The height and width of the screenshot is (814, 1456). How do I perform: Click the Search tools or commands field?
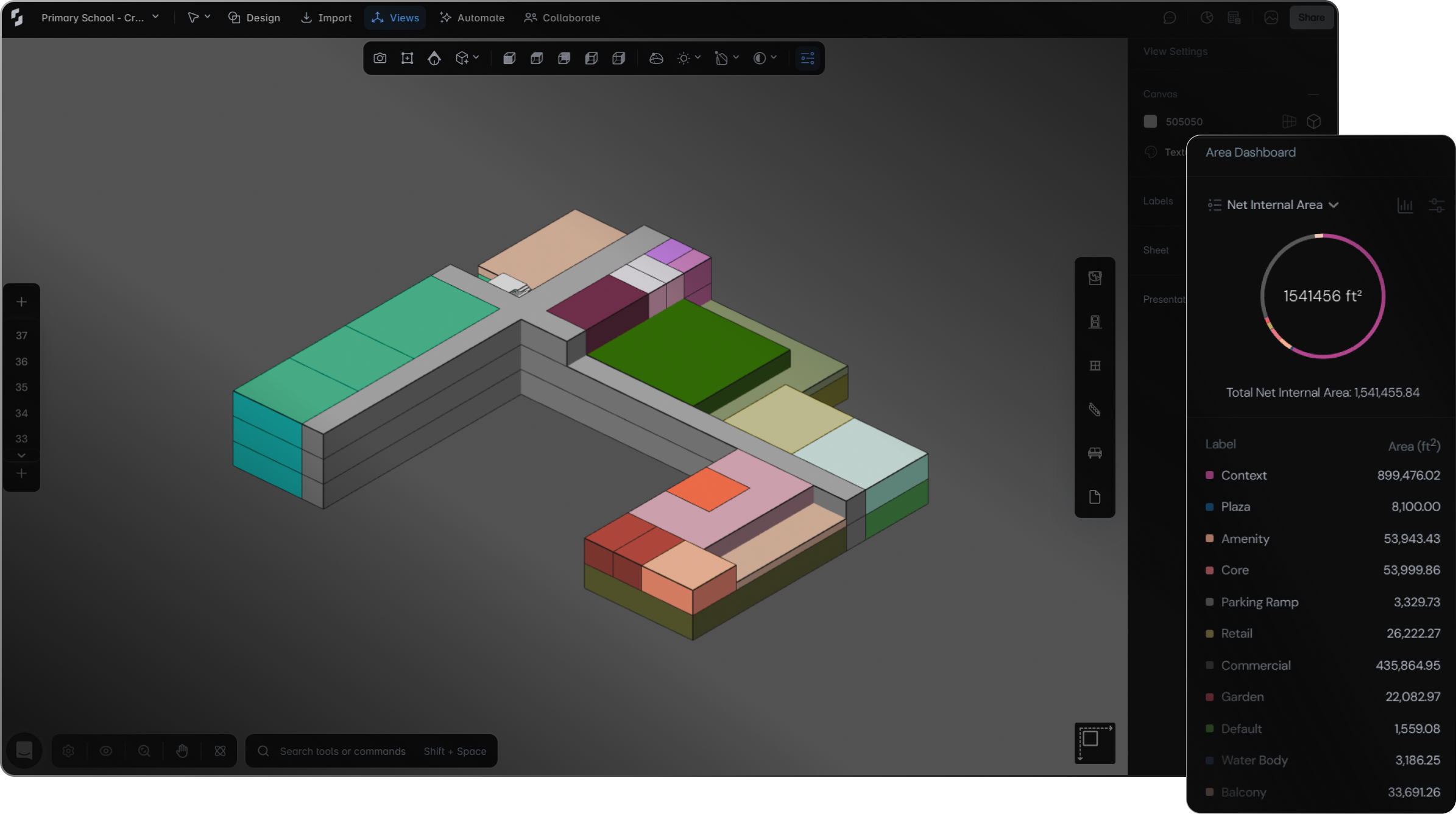[342, 751]
